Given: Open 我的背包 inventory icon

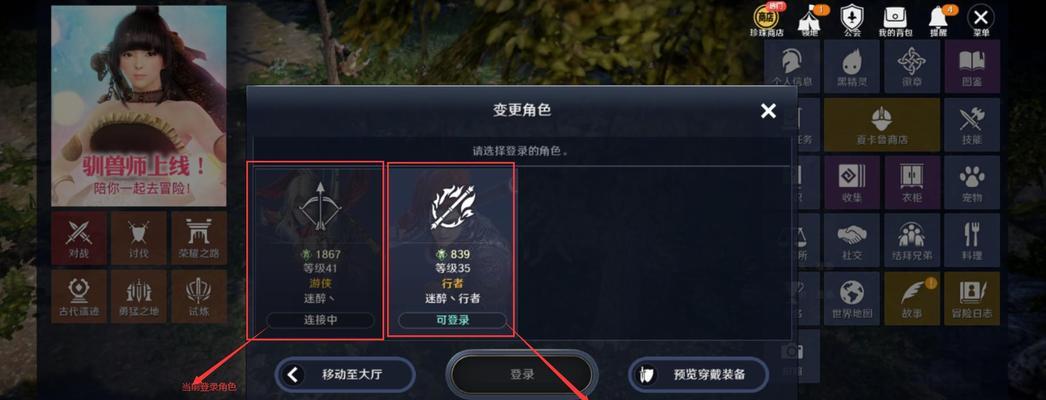Looking at the screenshot, I should click(x=895, y=21).
